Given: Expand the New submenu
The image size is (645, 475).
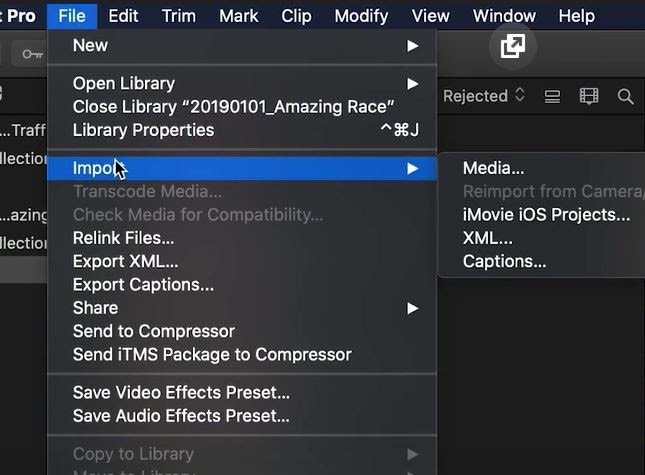Looking at the screenshot, I should click(242, 46).
